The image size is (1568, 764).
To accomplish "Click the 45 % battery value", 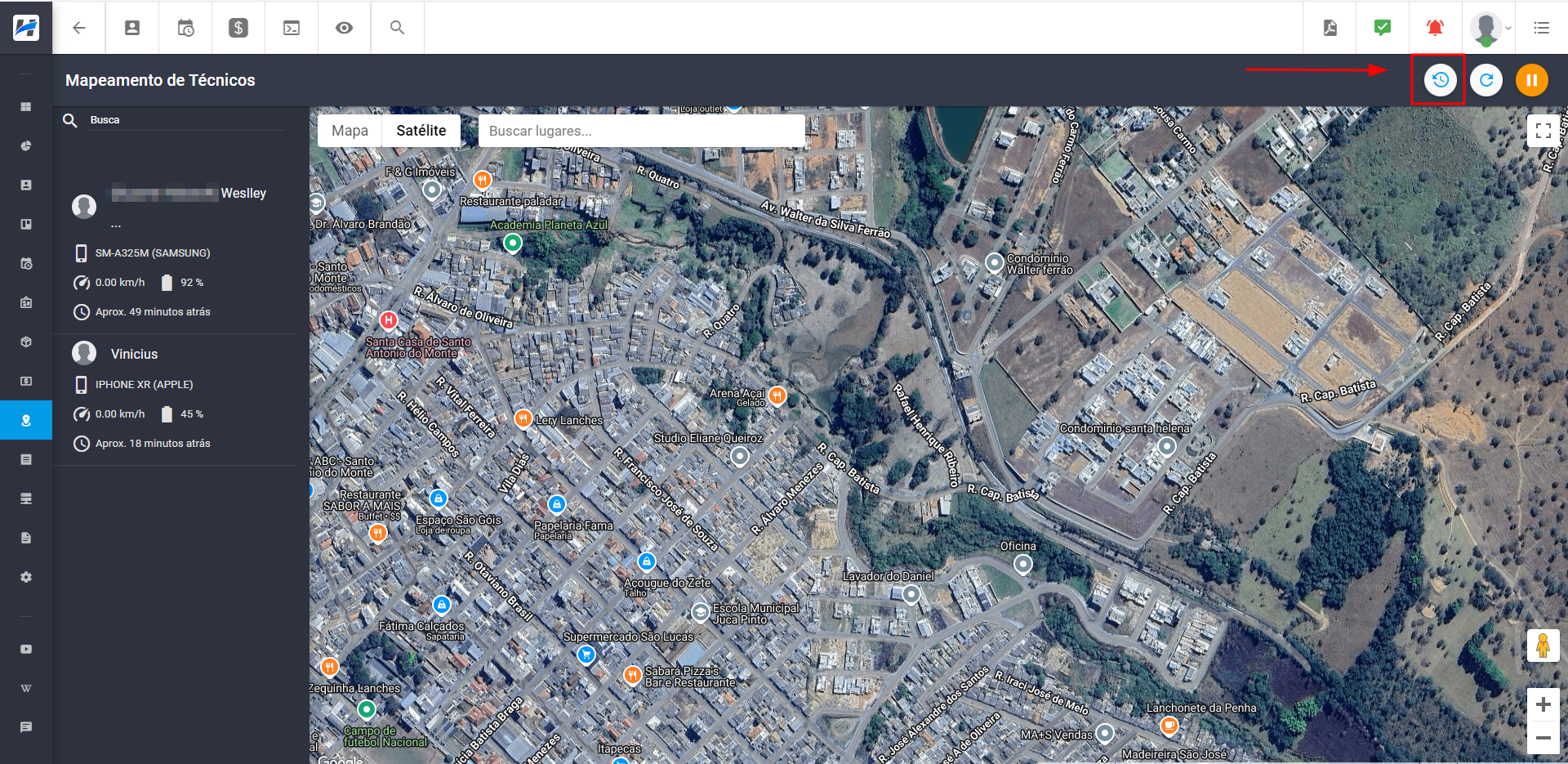I will (192, 414).
